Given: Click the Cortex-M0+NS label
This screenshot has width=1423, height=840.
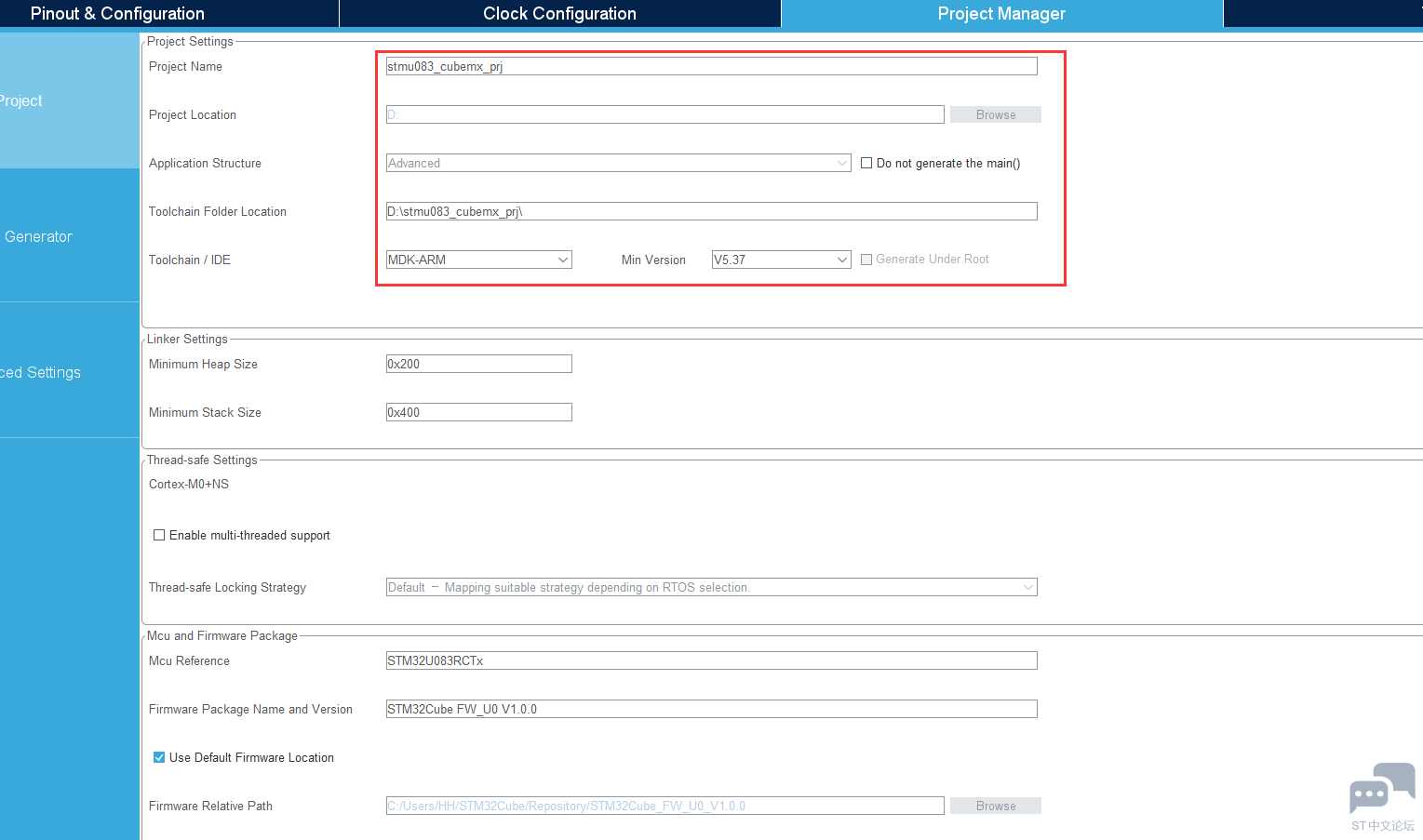Looking at the screenshot, I should tap(189, 484).
